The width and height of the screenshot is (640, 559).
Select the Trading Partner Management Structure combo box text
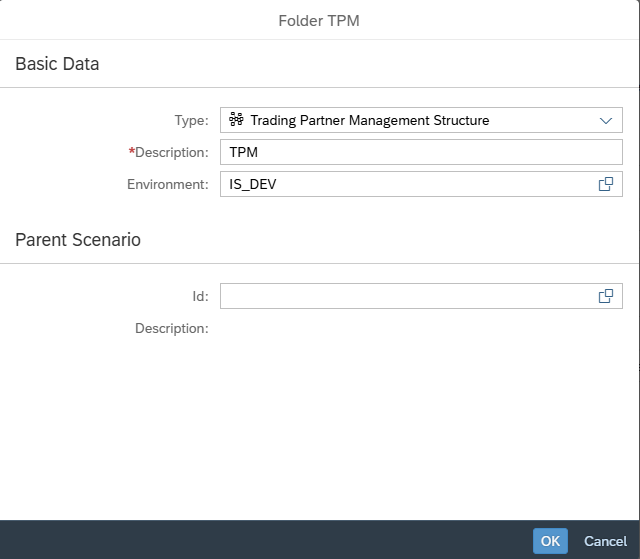tap(369, 120)
